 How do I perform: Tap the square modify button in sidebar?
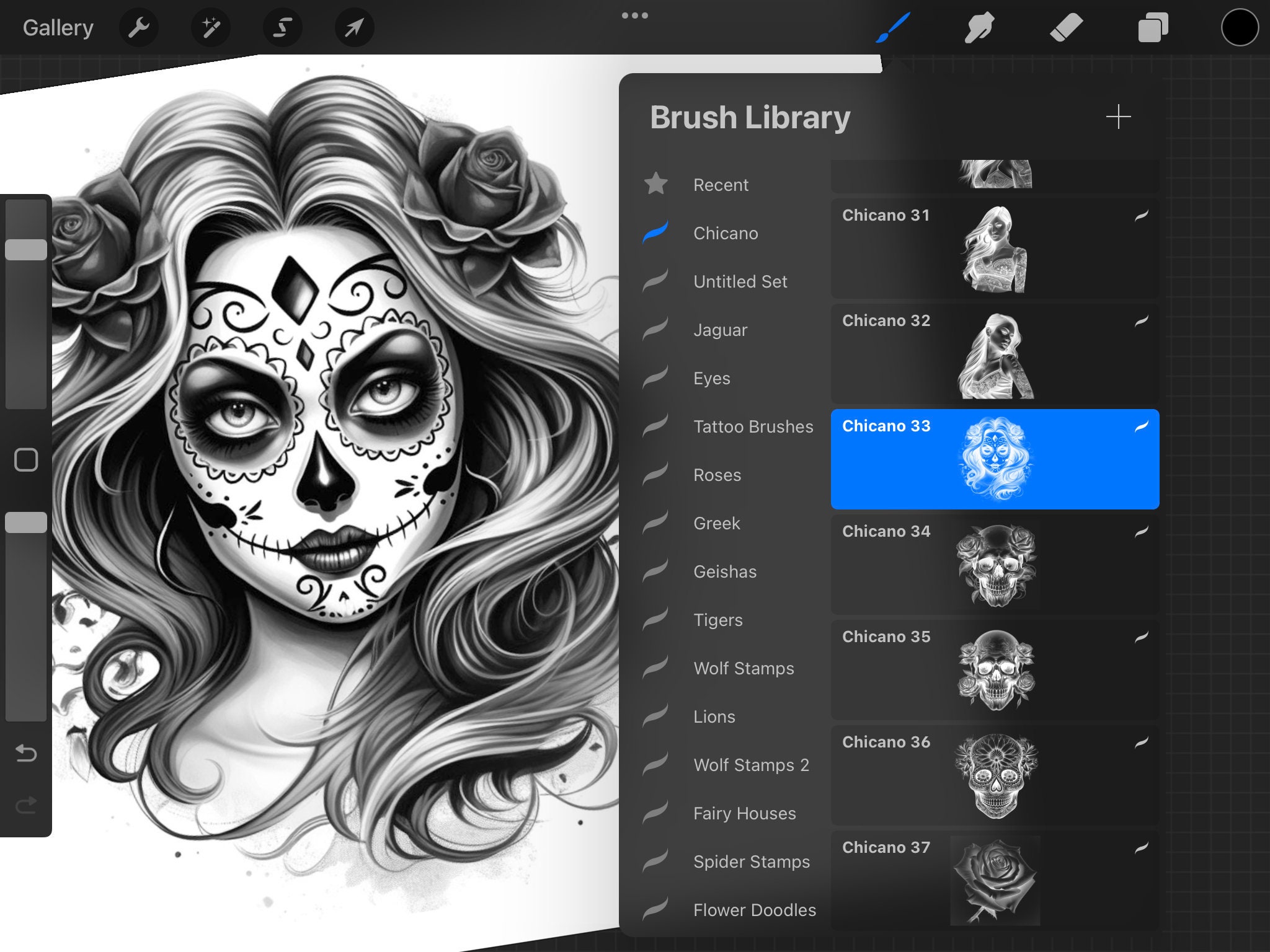click(26, 460)
